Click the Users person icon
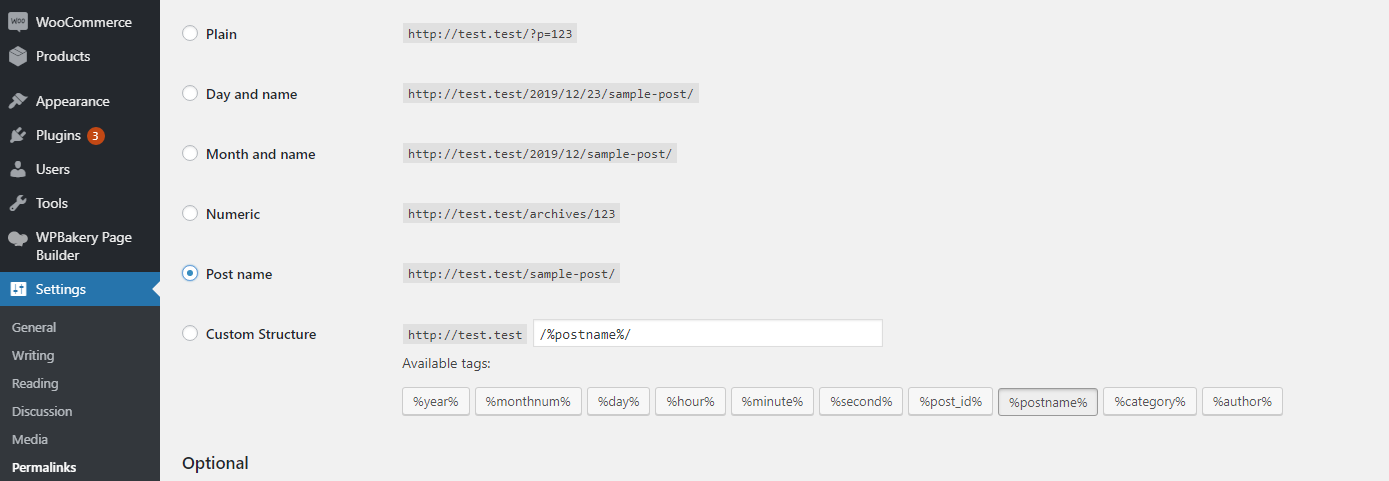Screen dimensions: 1389x481 point(18,169)
